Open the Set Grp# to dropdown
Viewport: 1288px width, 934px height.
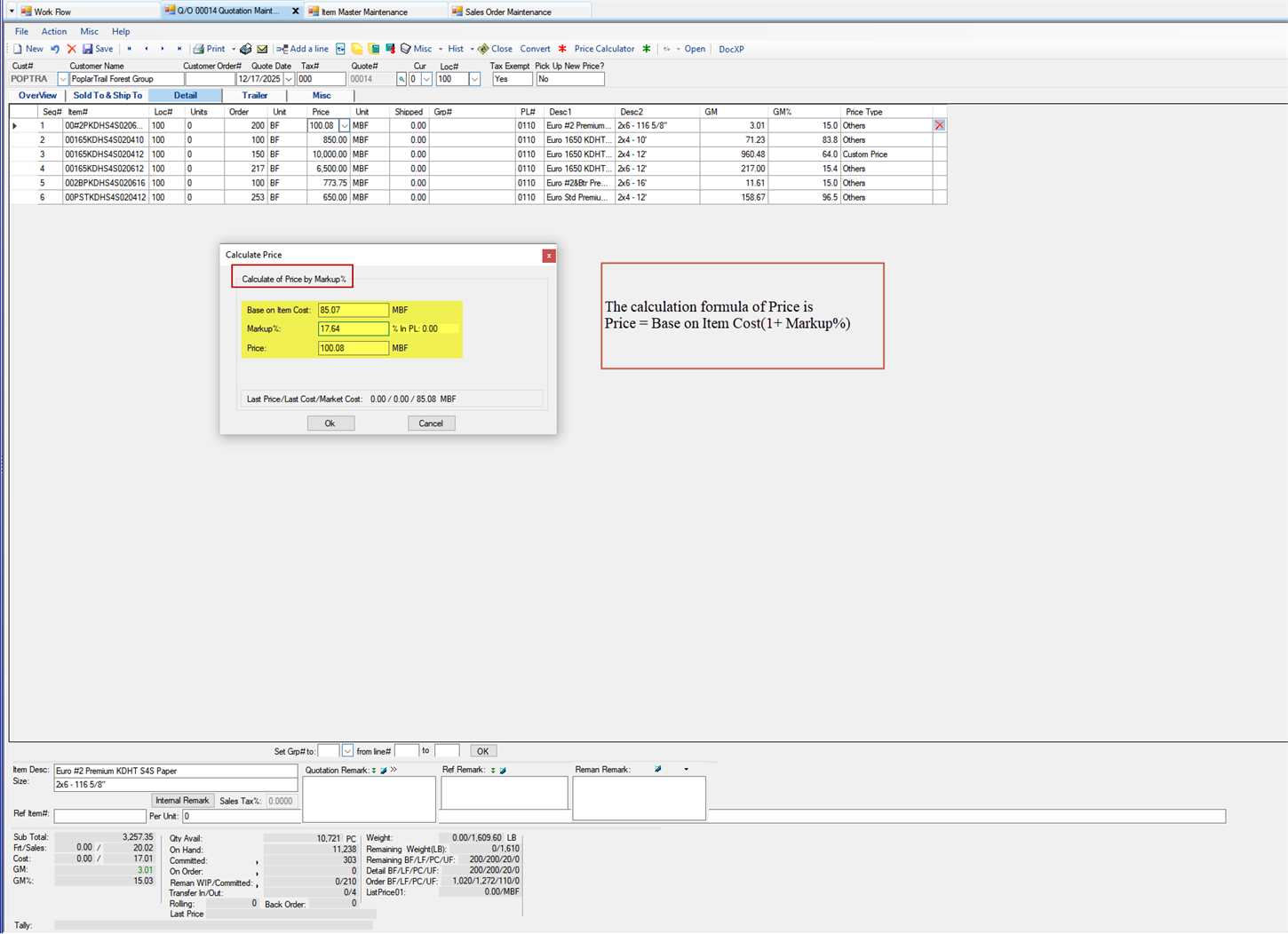click(346, 750)
